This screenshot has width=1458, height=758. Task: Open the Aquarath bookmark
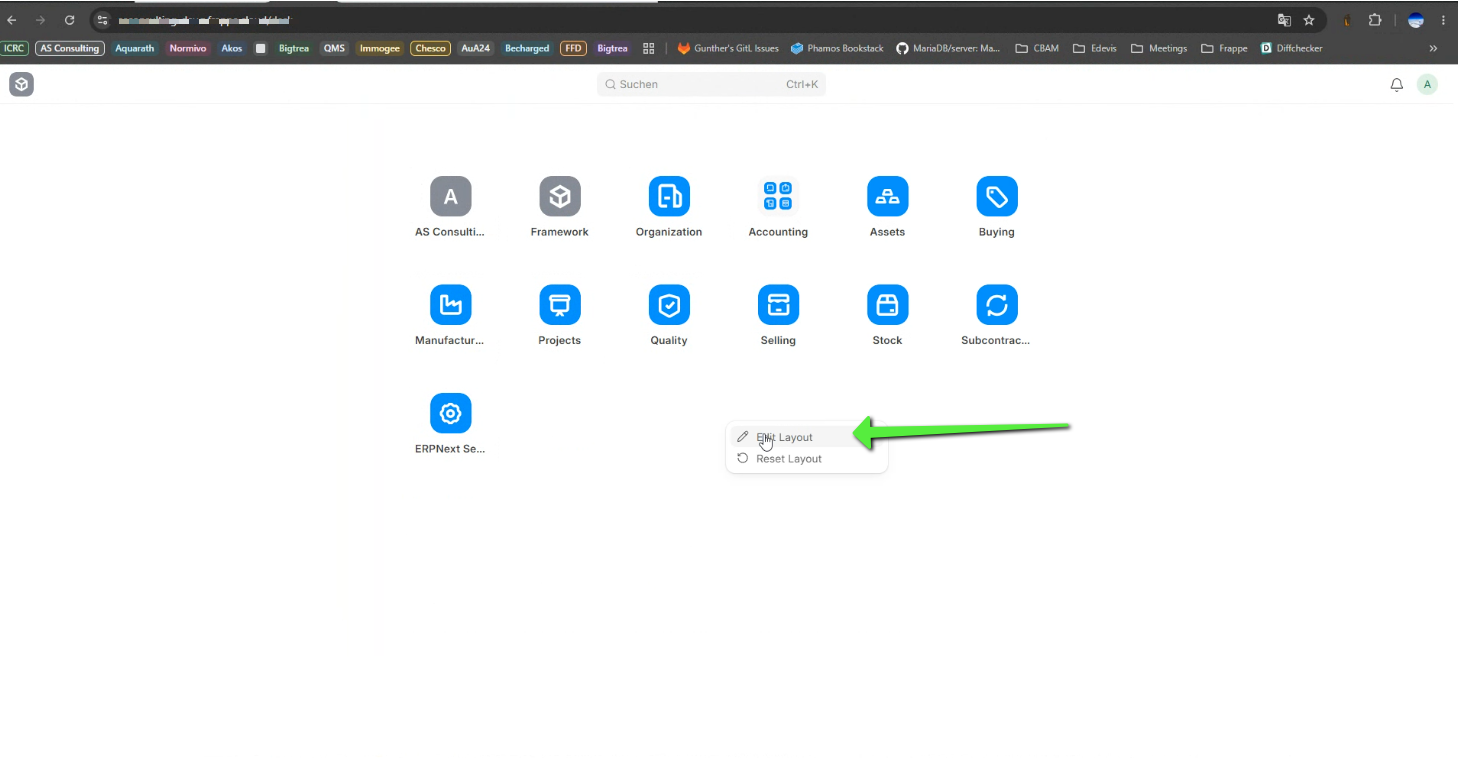click(134, 48)
